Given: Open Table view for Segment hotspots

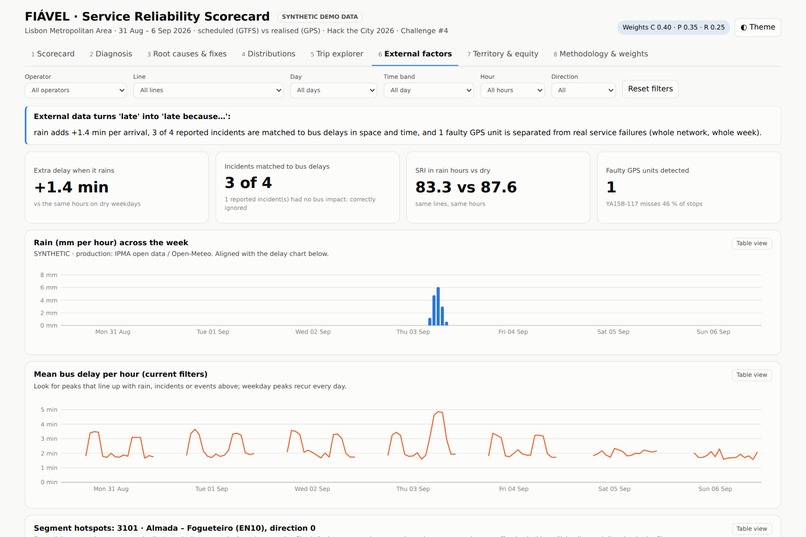Looking at the screenshot, I should 752,529.
